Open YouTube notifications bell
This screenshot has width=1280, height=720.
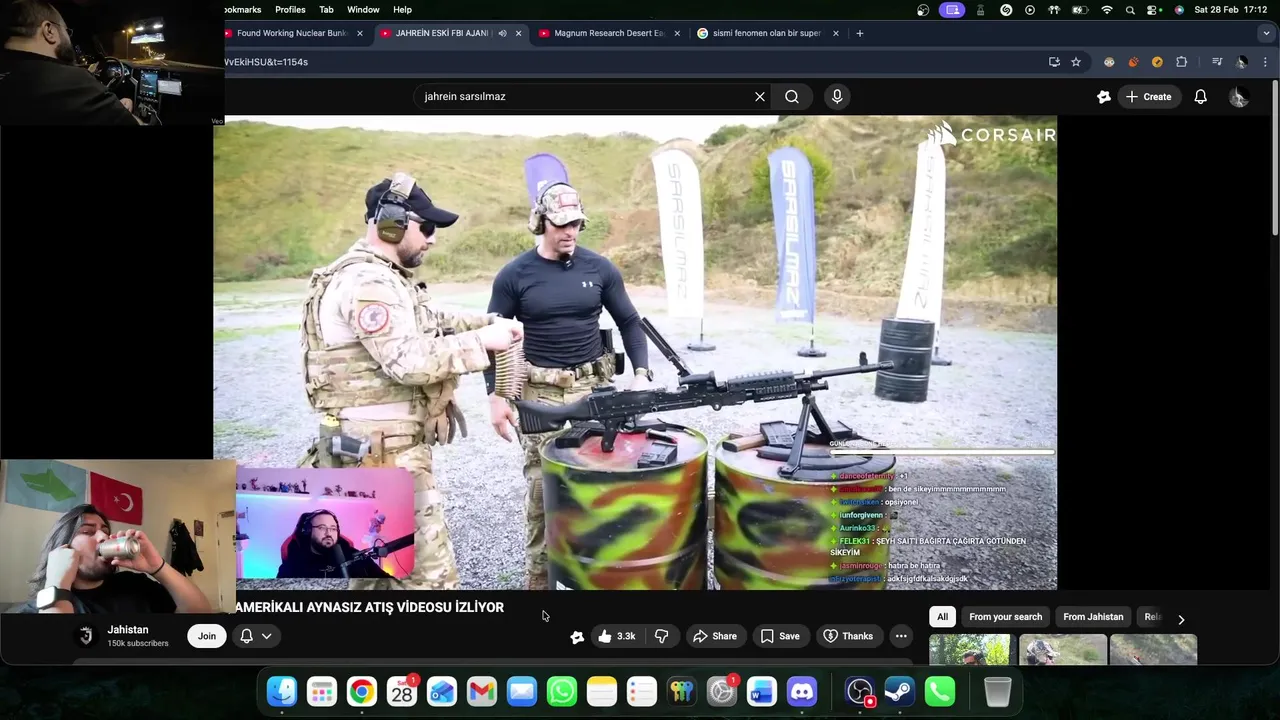pyautogui.click(x=1200, y=97)
